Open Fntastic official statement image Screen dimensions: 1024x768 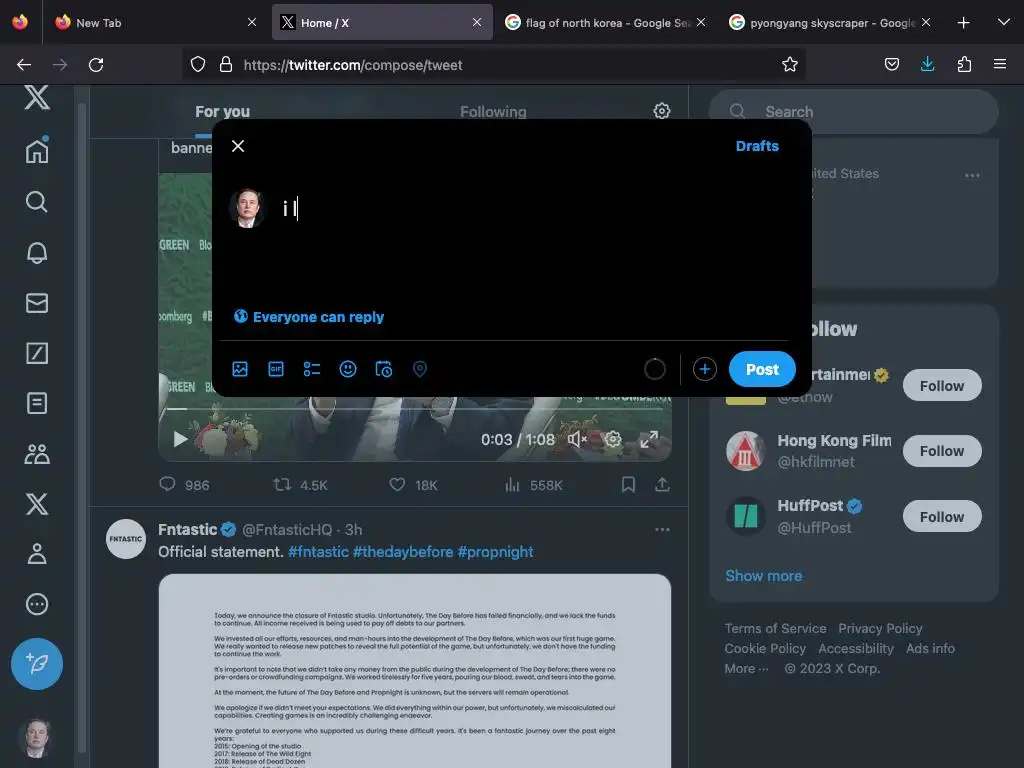[415, 671]
